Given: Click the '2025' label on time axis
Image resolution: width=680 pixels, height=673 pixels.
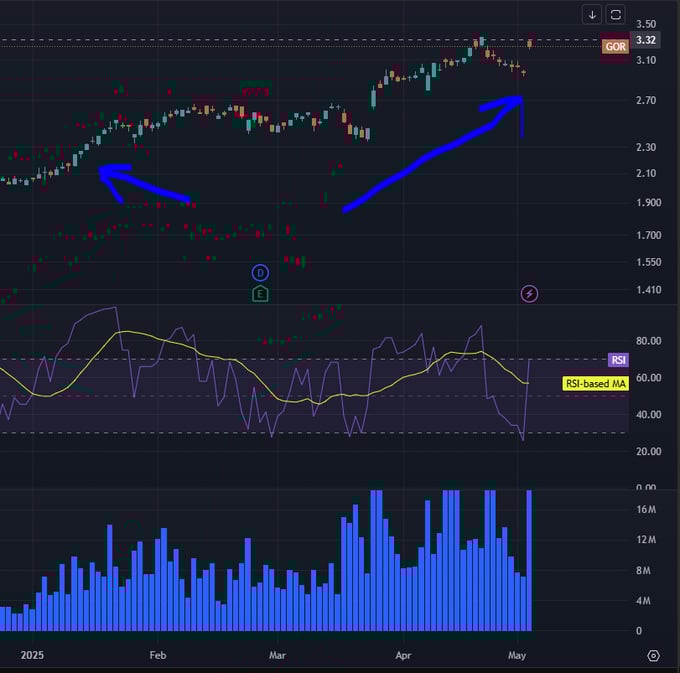Looking at the screenshot, I should point(33,655).
